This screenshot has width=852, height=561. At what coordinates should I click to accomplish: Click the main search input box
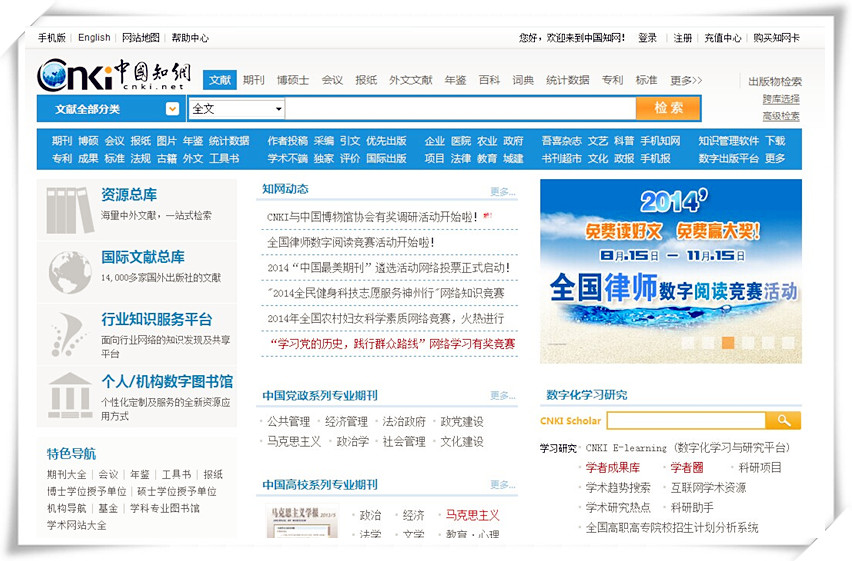click(x=460, y=109)
